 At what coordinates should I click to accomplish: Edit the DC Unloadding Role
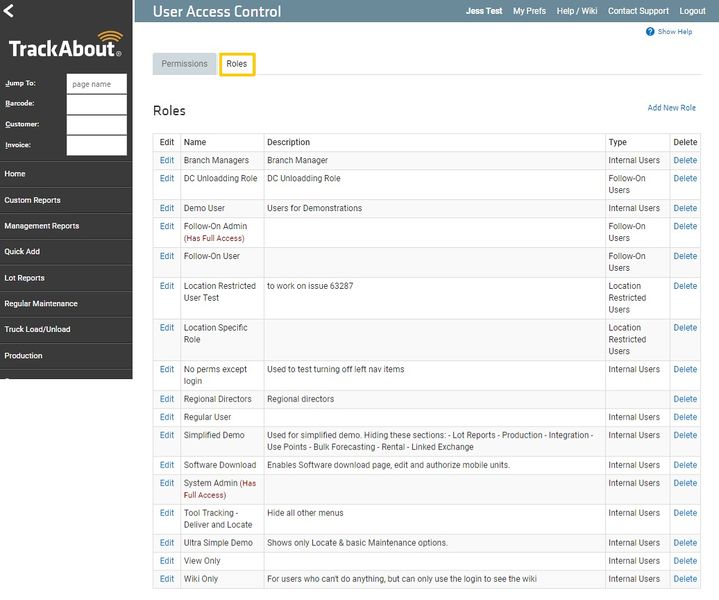tap(167, 178)
